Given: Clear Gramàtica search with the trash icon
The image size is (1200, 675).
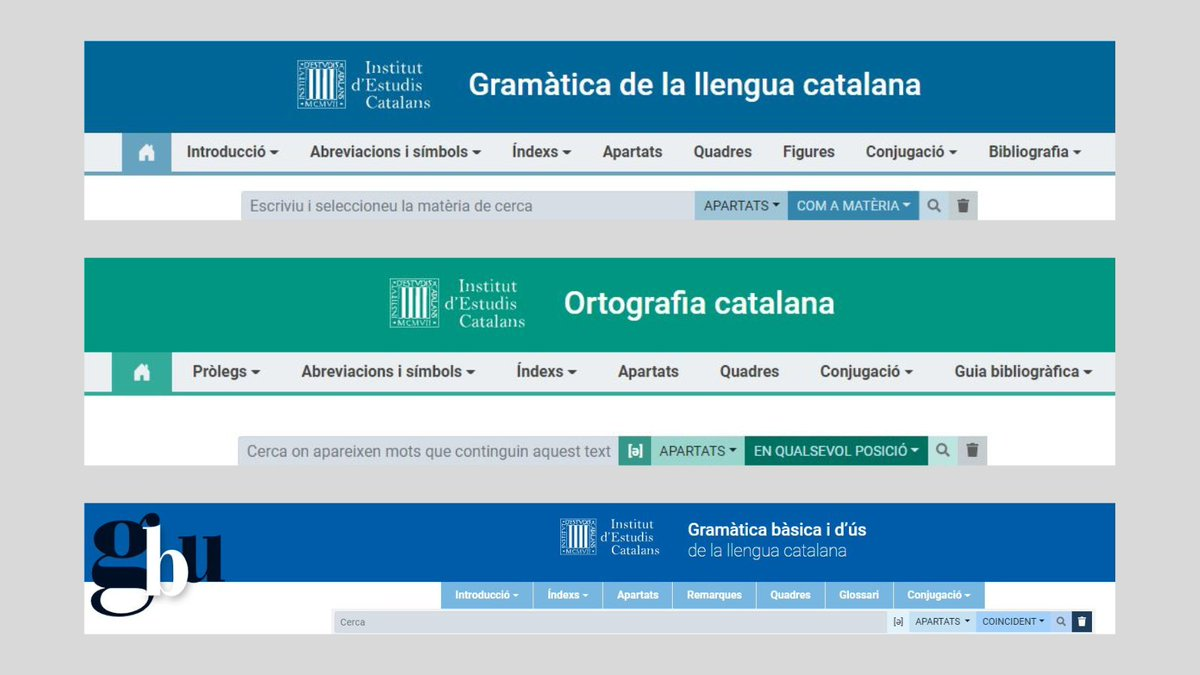Looking at the screenshot, I should point(963,206).
